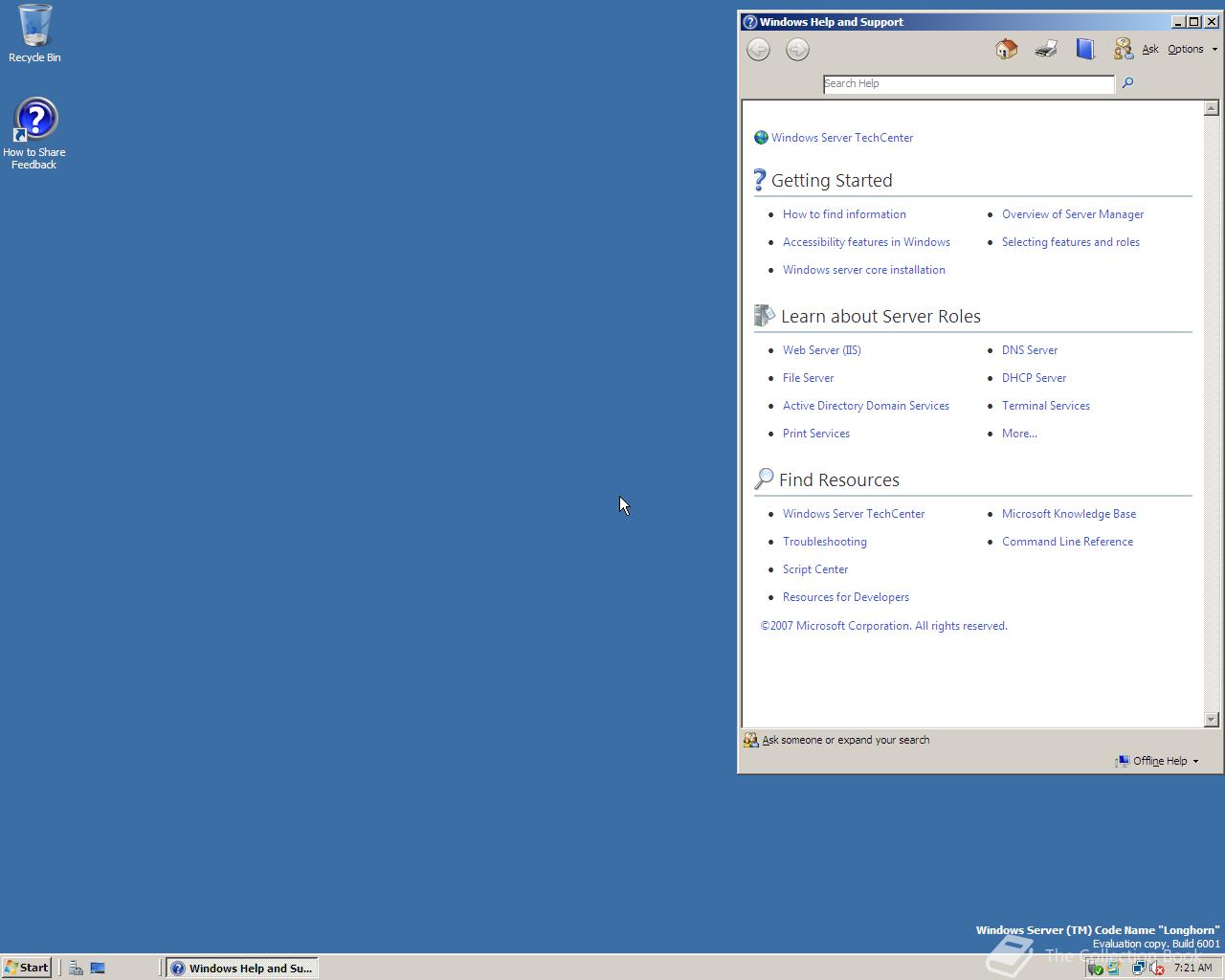This screenshot has height=980, width=1225.
Task: Open DNS Server link
Action: [x=1030, y=350]
